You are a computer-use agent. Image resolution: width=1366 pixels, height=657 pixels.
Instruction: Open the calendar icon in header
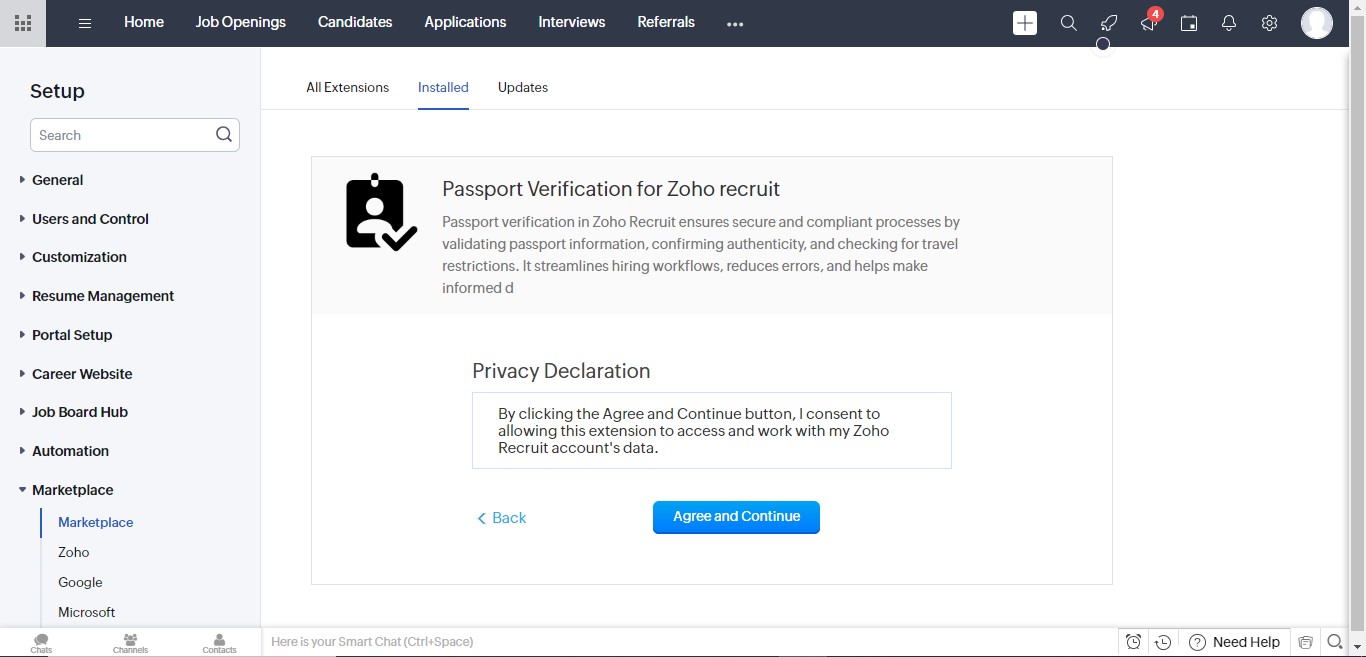click(x=1189, y=23)
